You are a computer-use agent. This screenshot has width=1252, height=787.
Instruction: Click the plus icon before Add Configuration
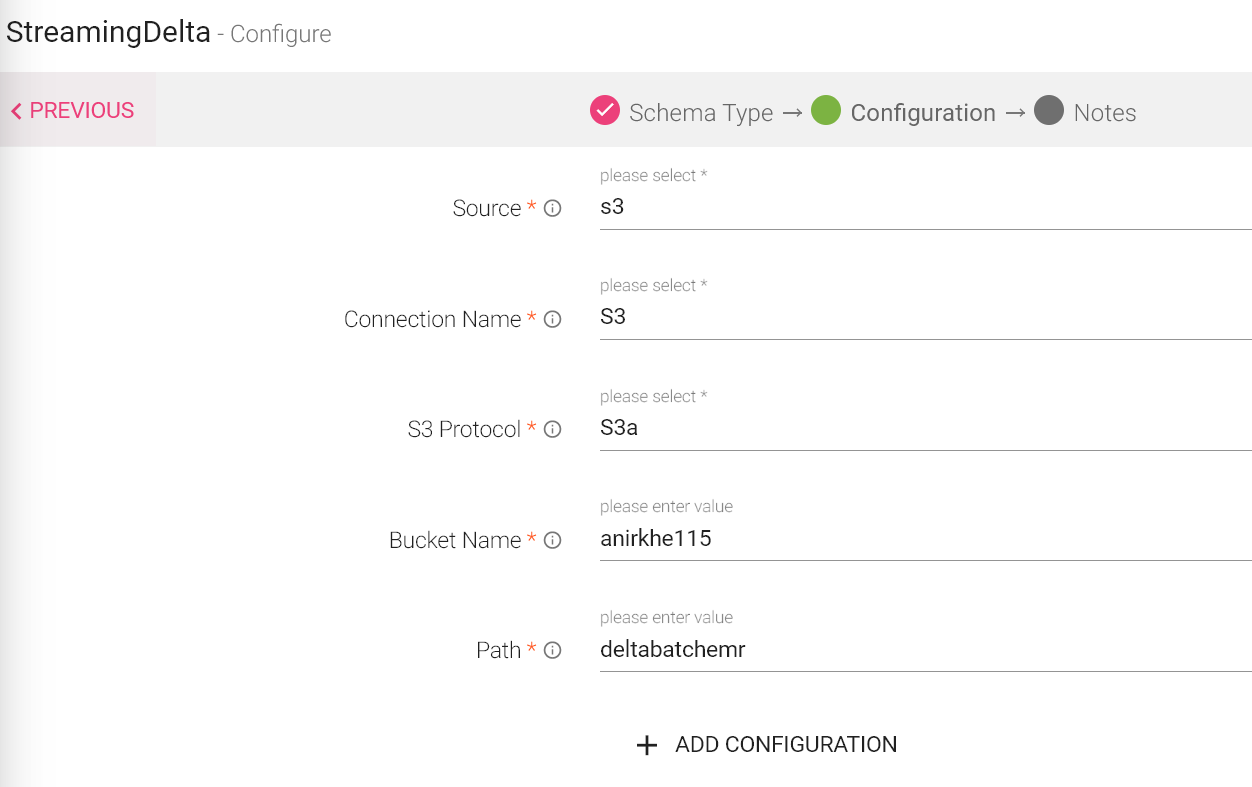647,745
